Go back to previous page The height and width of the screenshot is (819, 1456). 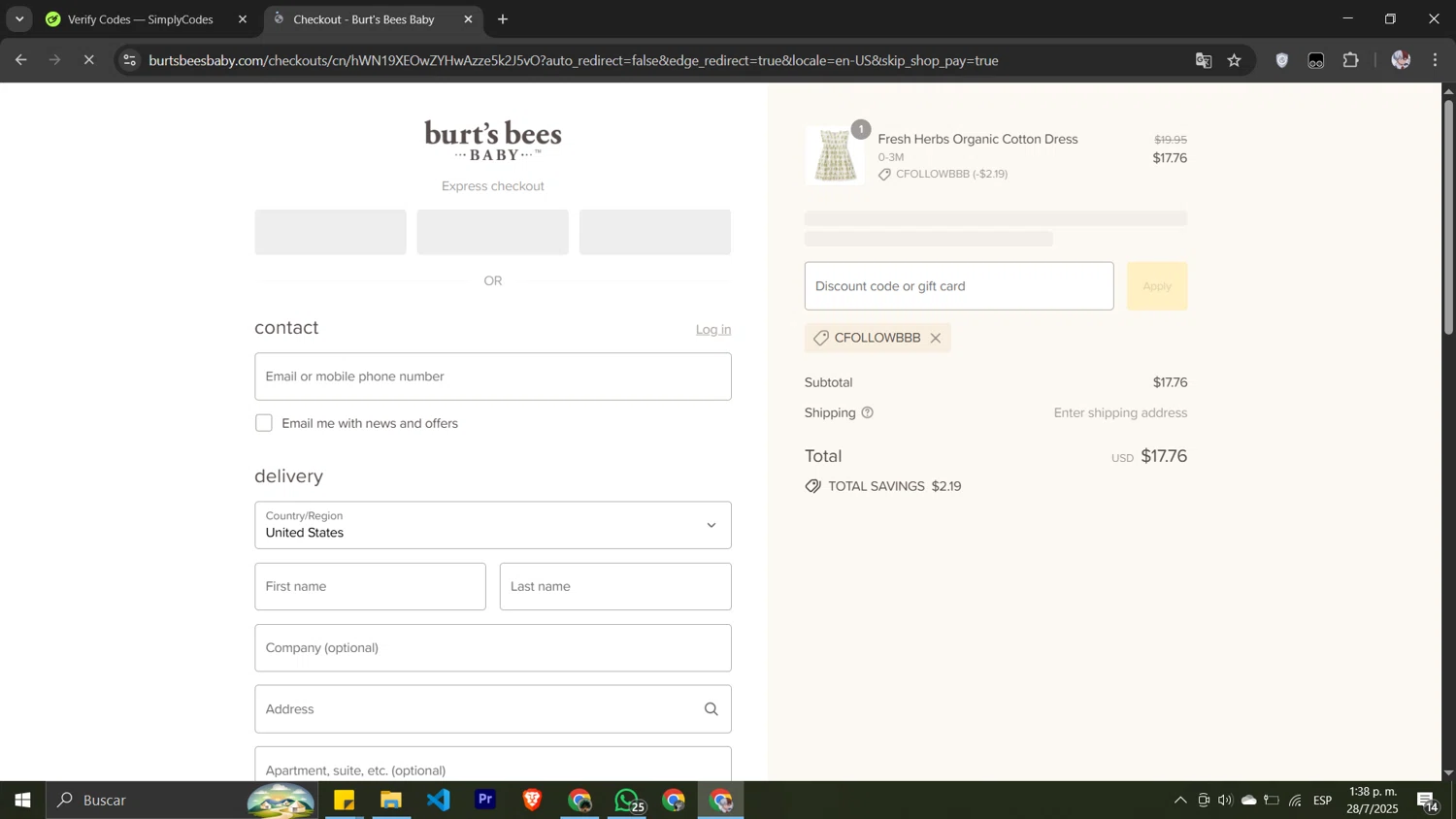pos(20,60)
